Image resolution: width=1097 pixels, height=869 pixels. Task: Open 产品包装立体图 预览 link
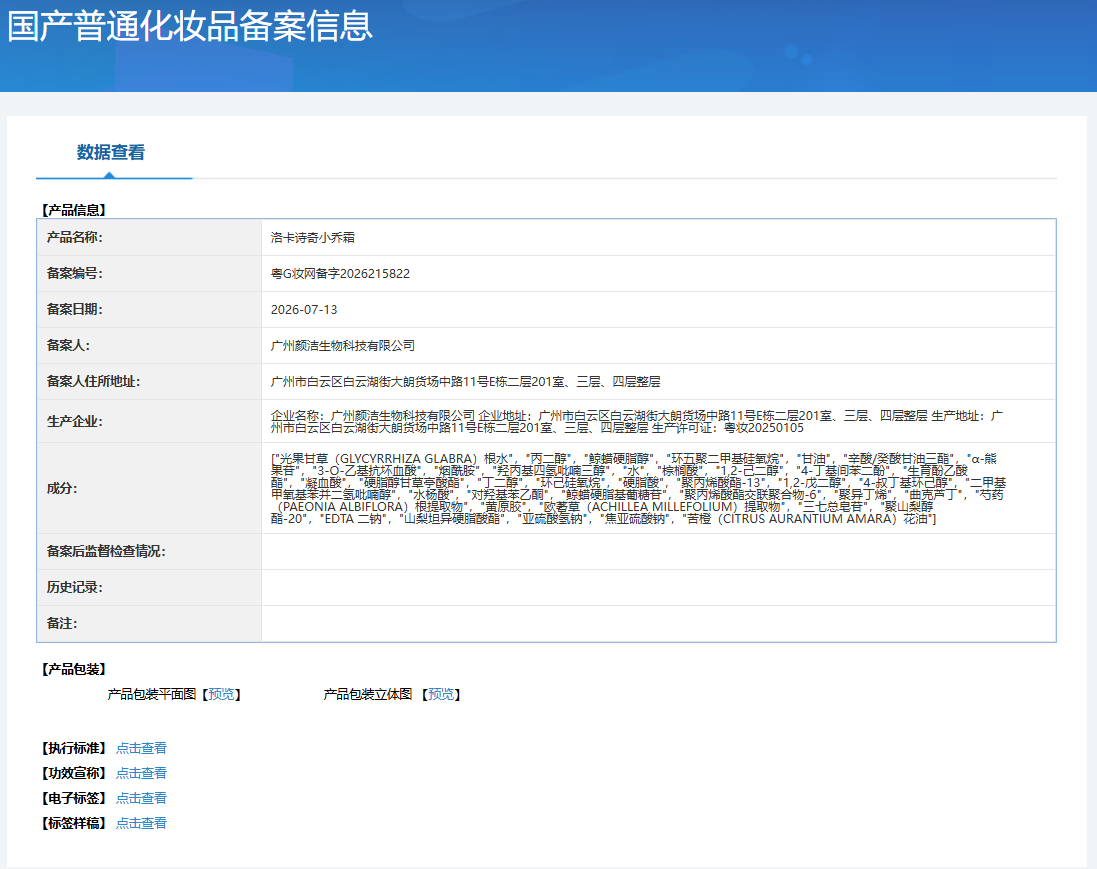tap(441, 694)
